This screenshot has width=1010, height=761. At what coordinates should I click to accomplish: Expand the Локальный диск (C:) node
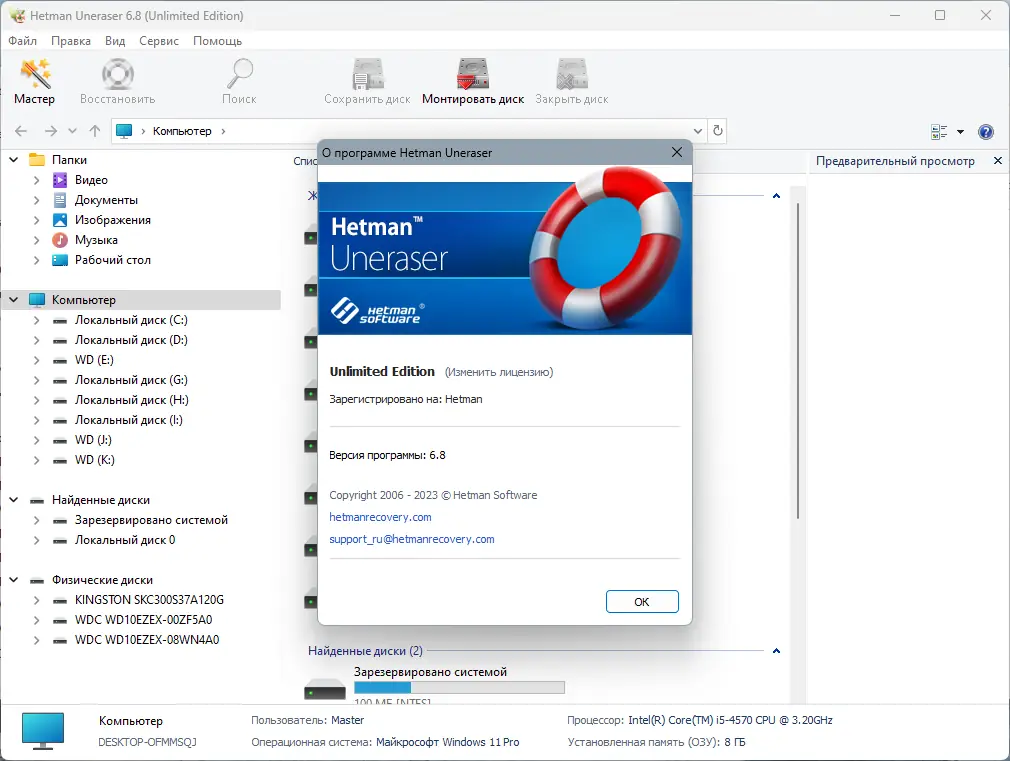(x=38, y=319)
